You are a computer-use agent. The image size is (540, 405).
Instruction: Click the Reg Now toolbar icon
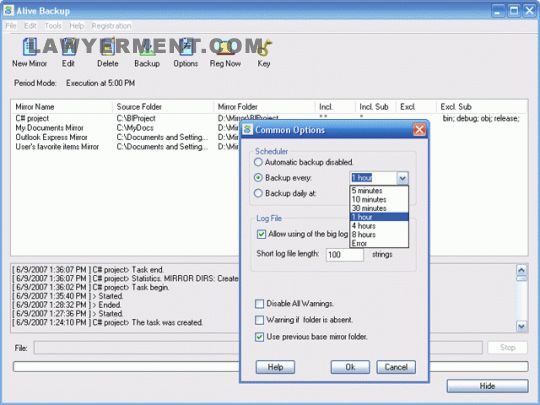tap(225, 47)
